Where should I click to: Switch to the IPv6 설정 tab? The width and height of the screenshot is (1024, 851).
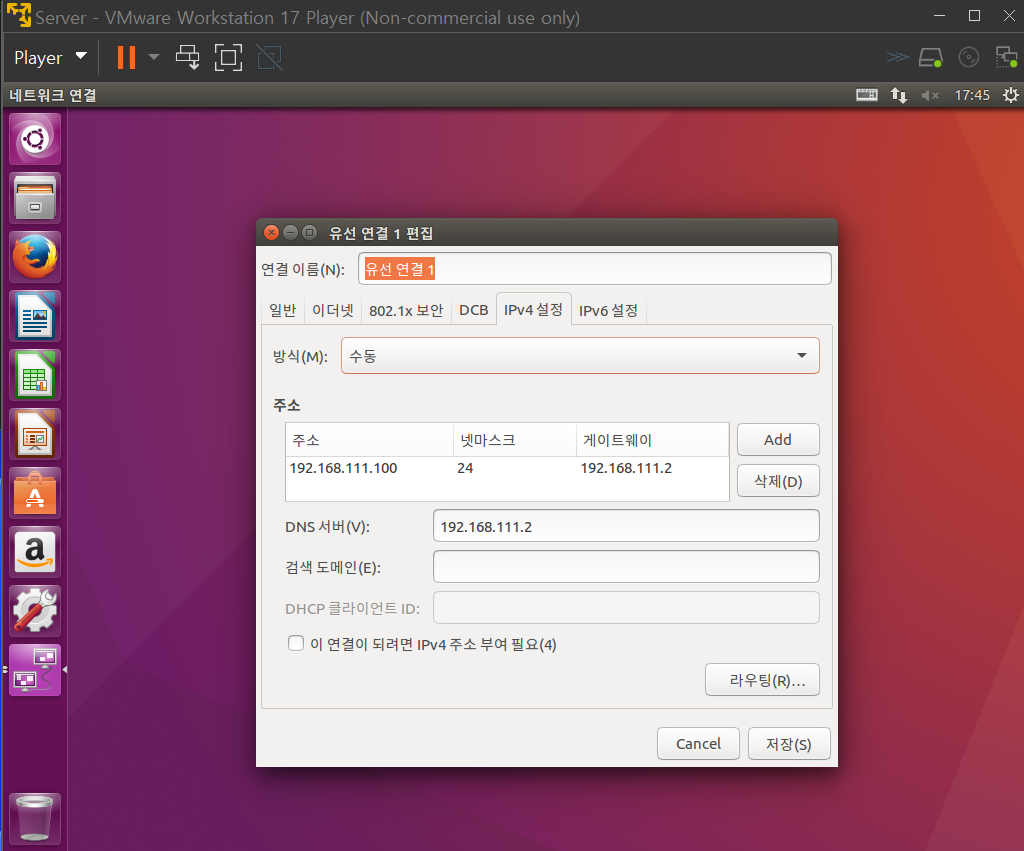coord(608,310)
